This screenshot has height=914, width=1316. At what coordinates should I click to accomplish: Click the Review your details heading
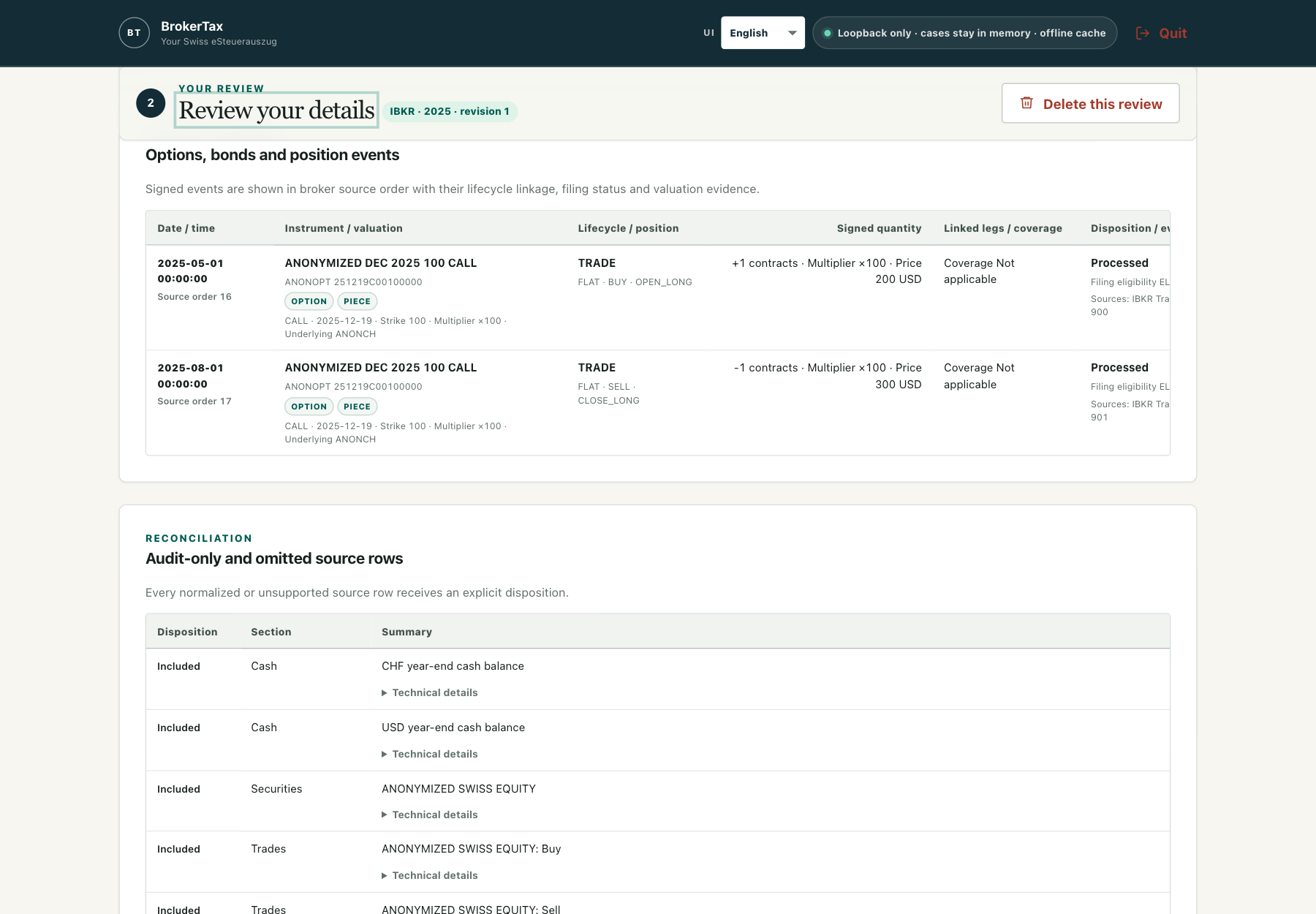276,110
